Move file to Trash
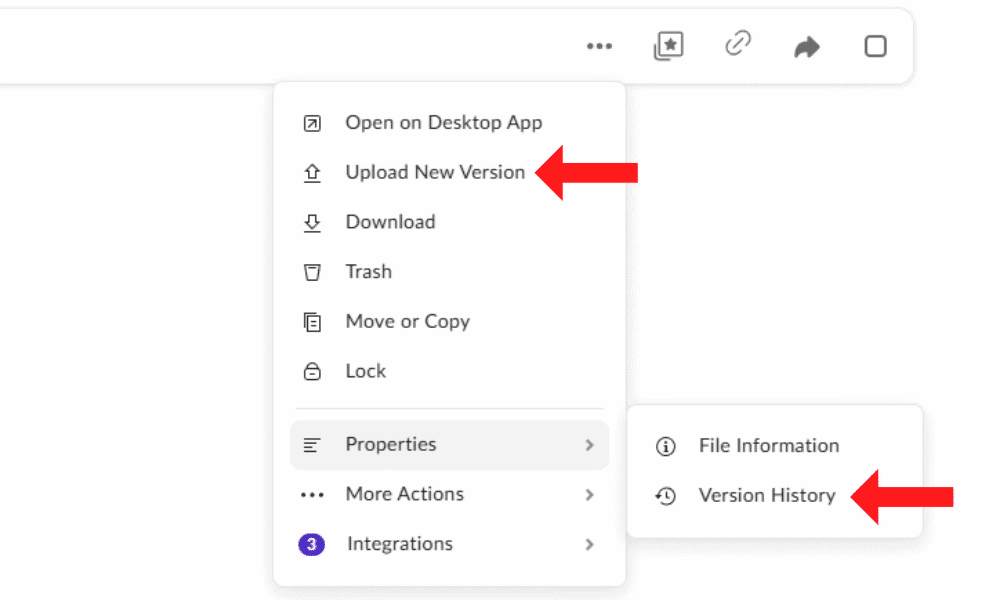The height and width of the screenshot is (600, 1000). click(450, 272)
